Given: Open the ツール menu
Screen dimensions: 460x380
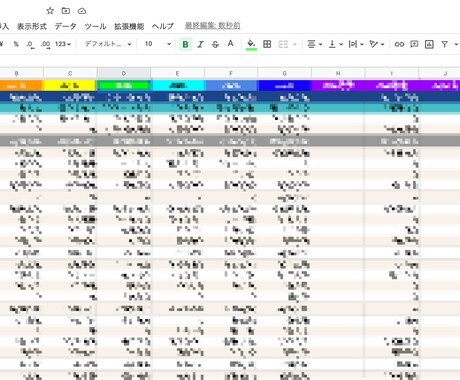Looking at the screenshot, I should click(95, 26).
